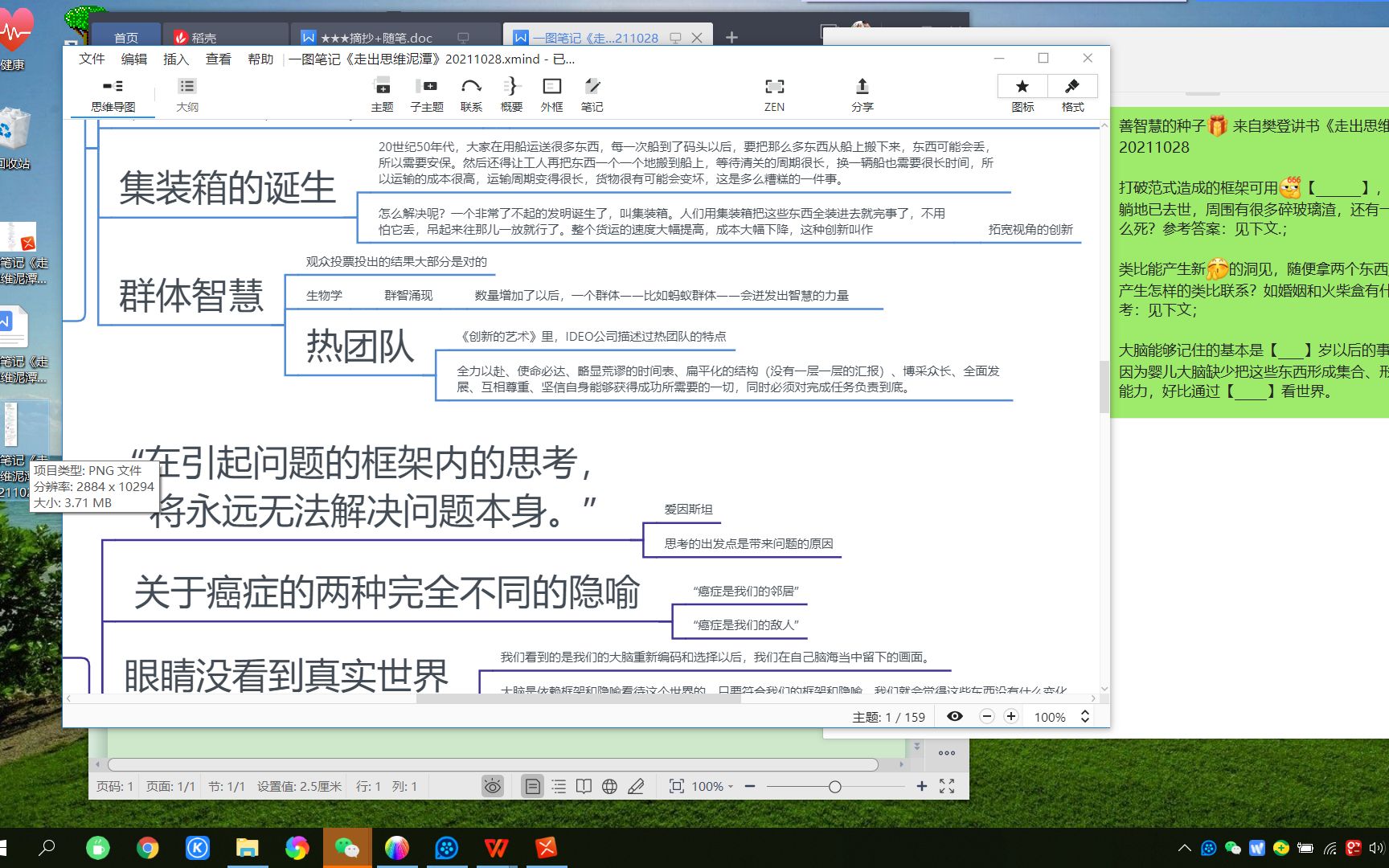Click the 主题: 1 / 159 status text
This screenshot has height=868, width=1389.
click(x=888, y=717)
